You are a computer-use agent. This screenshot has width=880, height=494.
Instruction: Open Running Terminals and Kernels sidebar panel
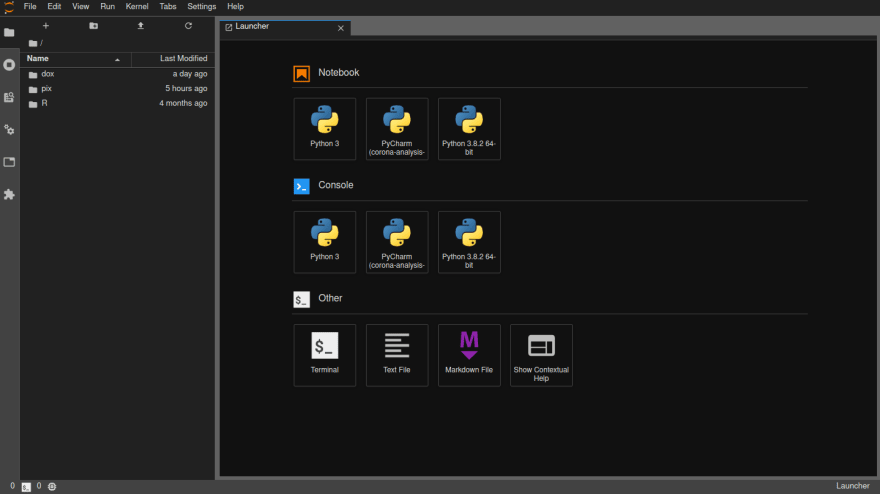(x=9, y=65)
